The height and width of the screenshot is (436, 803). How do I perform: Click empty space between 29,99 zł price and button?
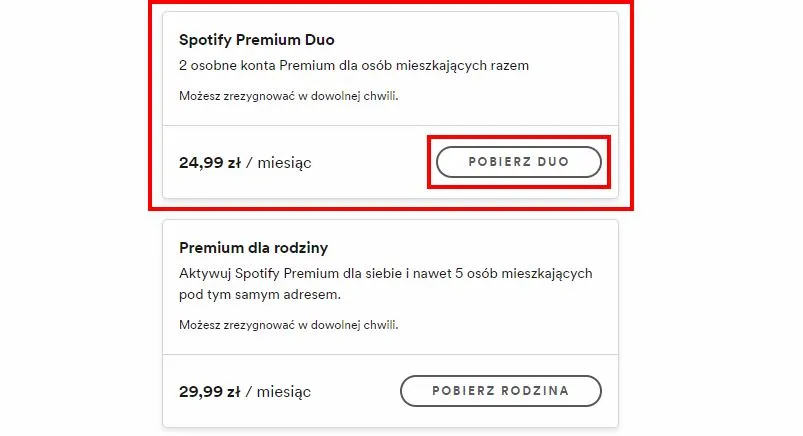click(355, 391)
